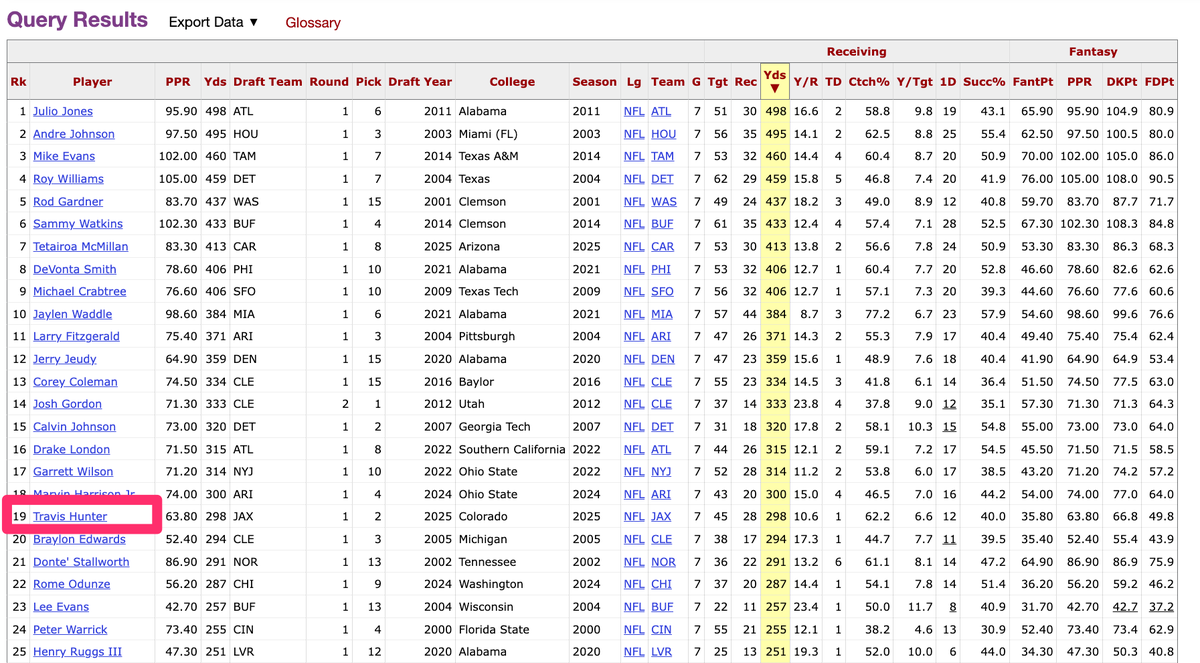Select the Southern California college cell
The height and width of the screenshot is (663, 1200).
pyautogui.click(x=512, y=449)
